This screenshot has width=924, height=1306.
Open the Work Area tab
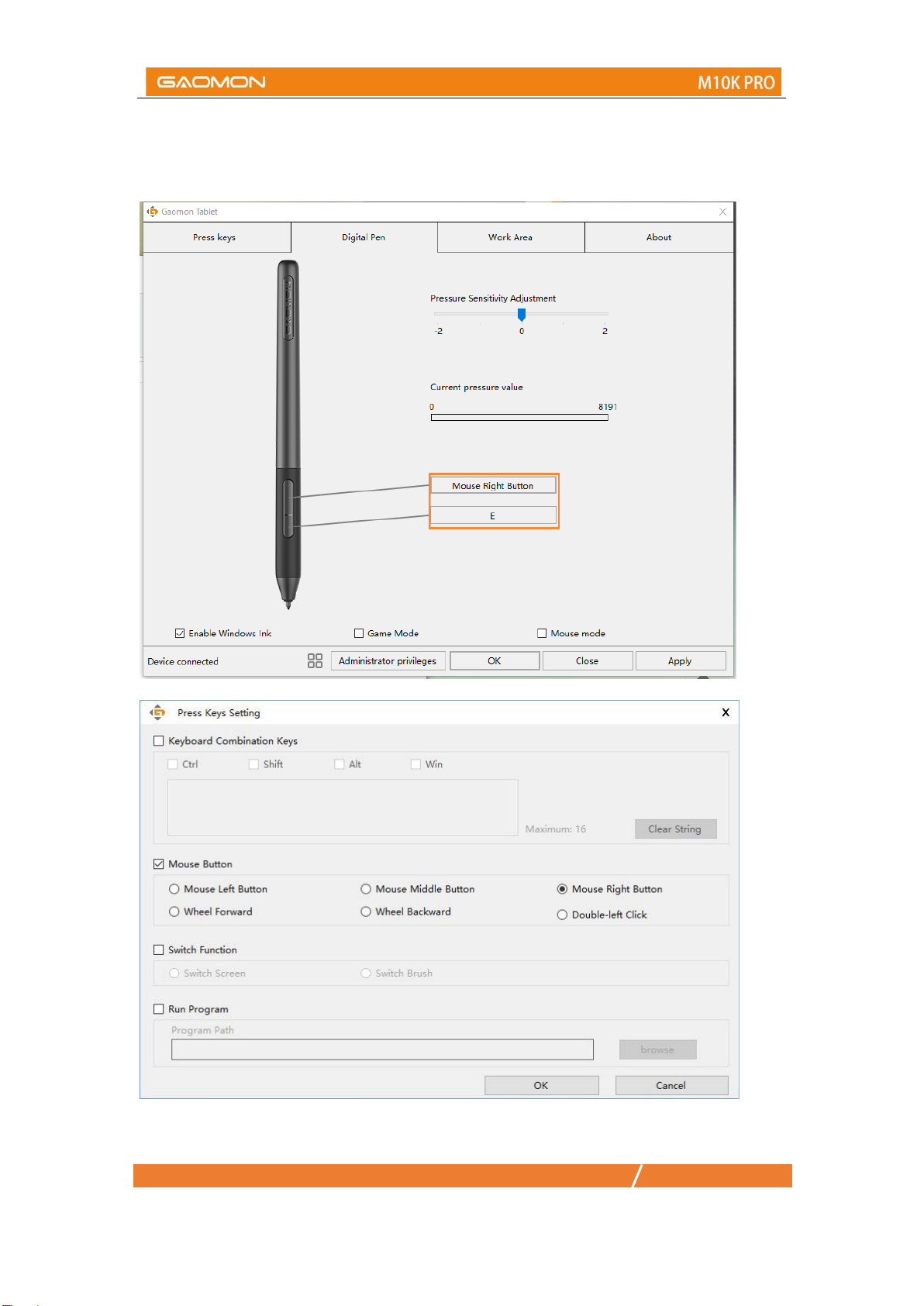click(511, 237)
